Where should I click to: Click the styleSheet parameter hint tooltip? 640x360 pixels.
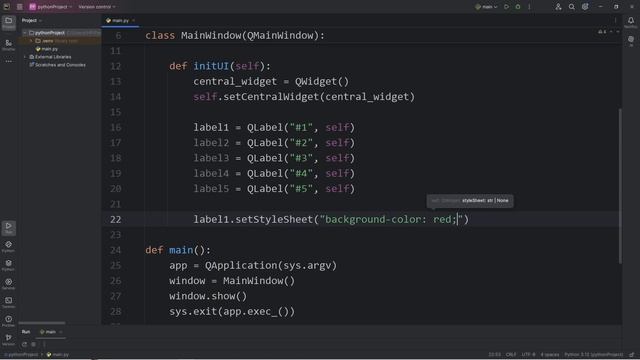tap(470, 200)
